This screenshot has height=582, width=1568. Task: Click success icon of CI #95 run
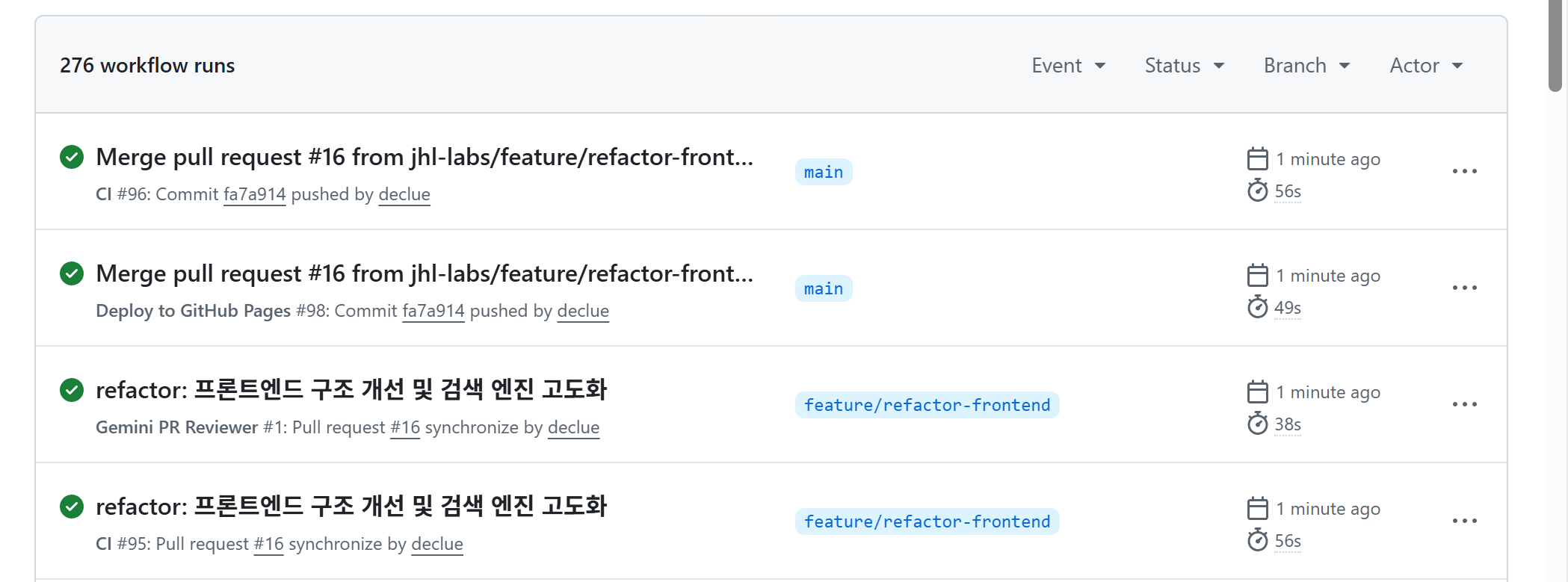pos(72,507)
